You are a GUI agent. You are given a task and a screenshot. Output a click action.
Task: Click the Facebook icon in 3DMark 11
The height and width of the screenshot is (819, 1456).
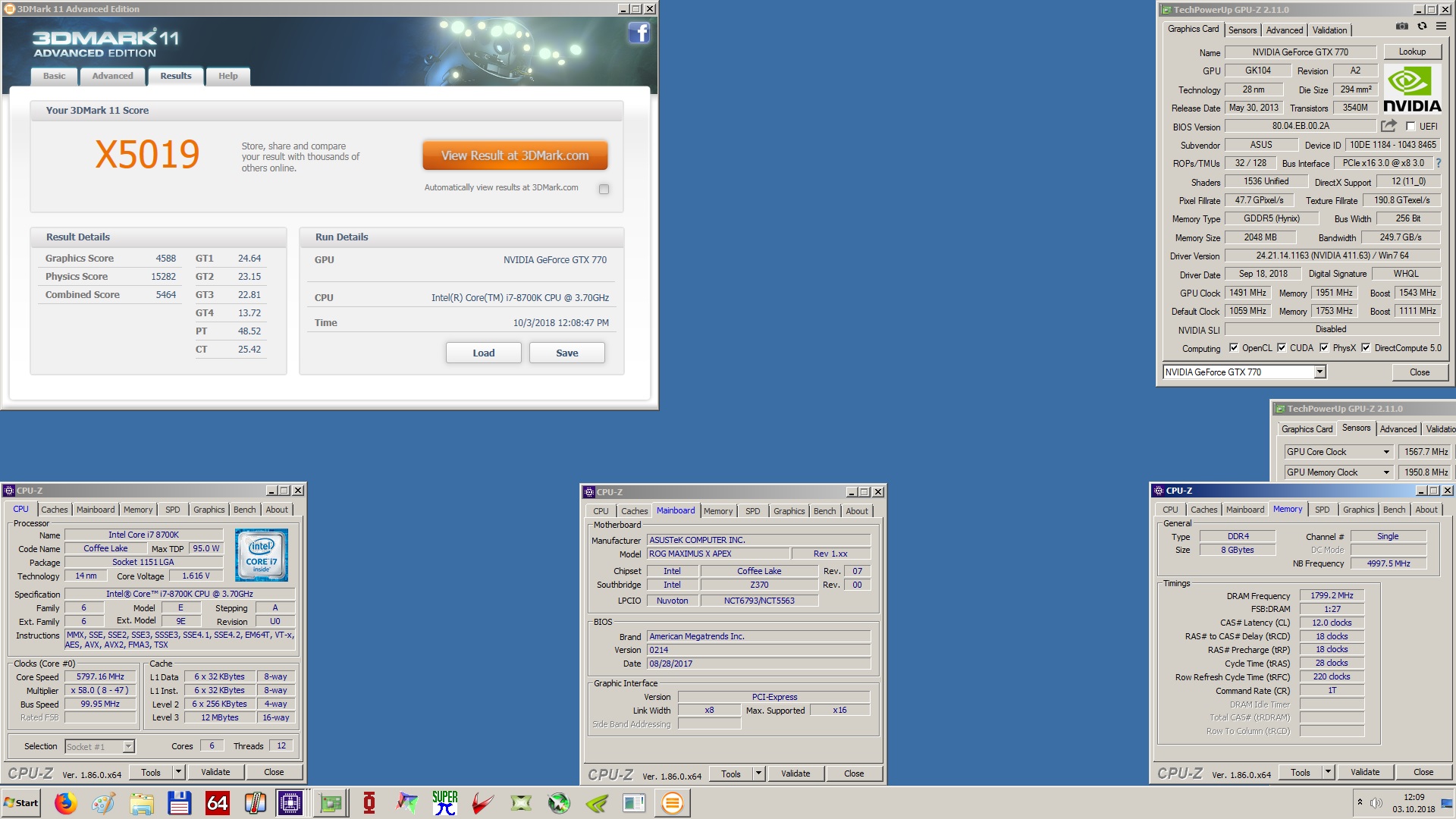[x=639, y=33]
